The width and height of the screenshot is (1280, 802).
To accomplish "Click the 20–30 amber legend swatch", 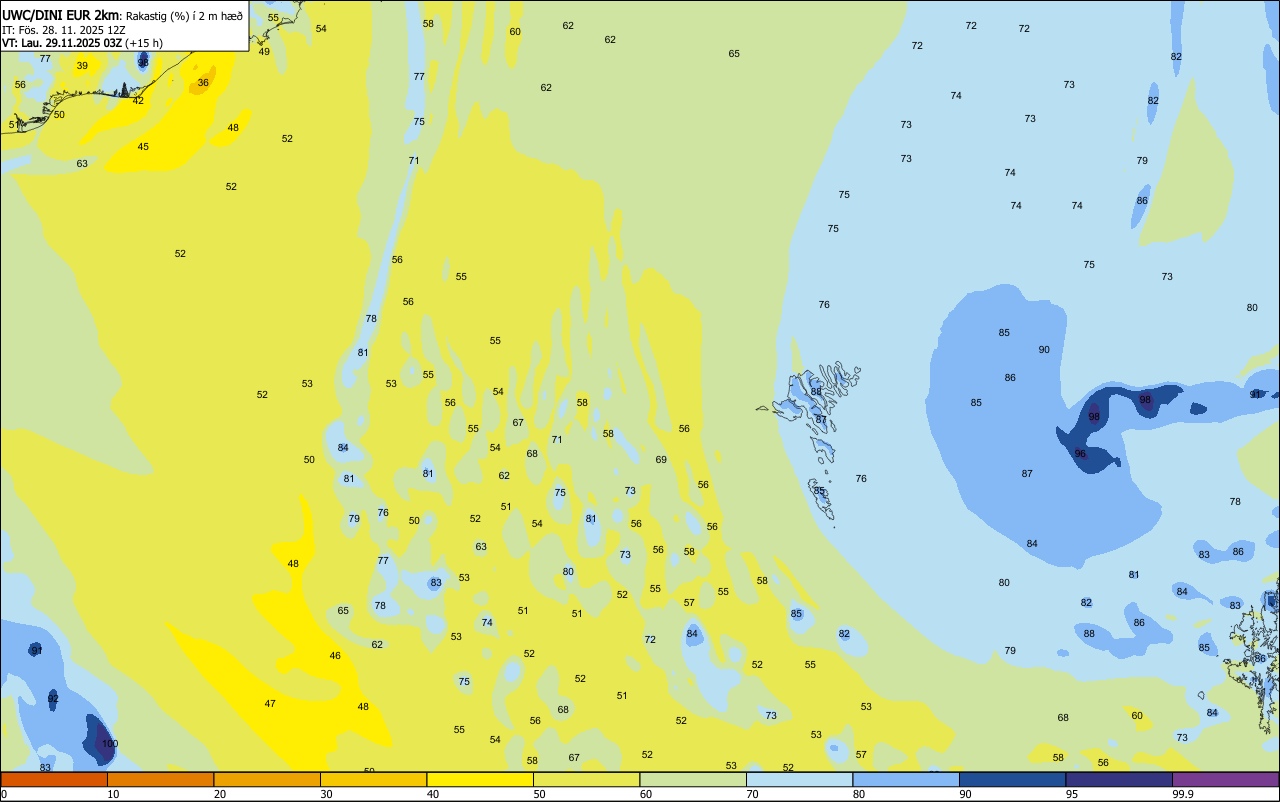I will 267,779.
